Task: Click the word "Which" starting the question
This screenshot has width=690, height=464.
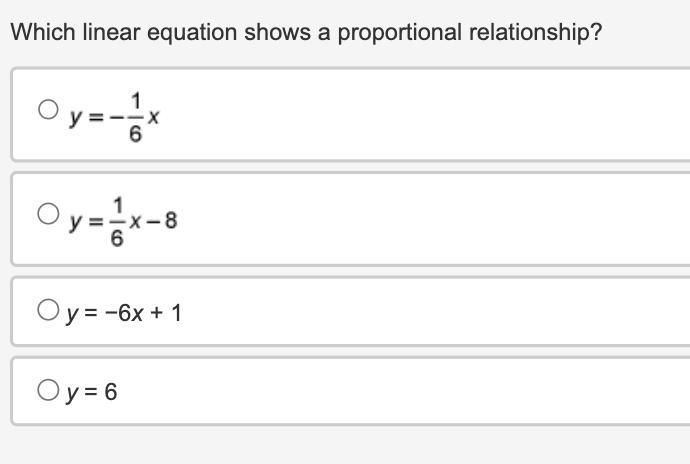Action: (x=43, y=32)
